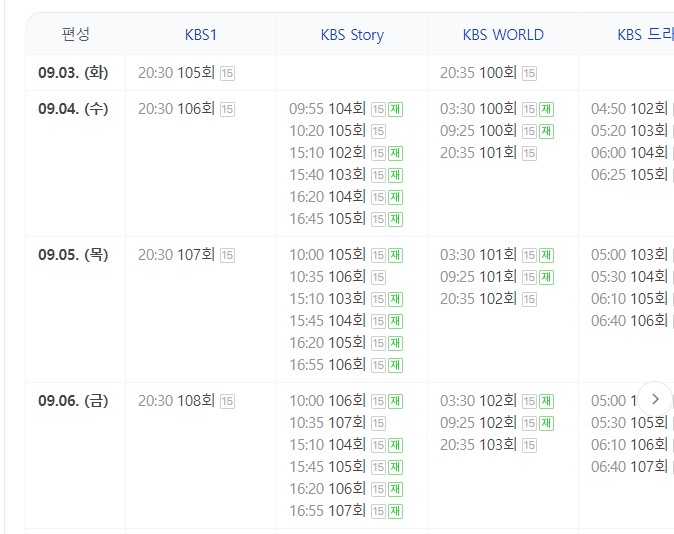Click the 15 rating icon next to 10:20 105회

tap(378, 131)
